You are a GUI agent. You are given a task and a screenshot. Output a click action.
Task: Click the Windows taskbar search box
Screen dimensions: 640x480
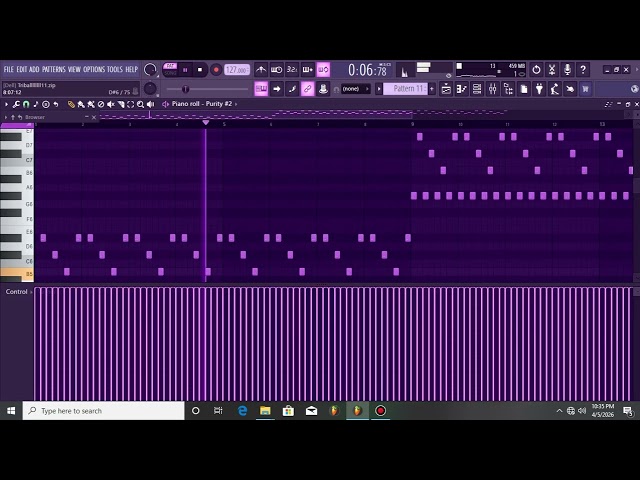pyautogui.click(x=103, y=411)
